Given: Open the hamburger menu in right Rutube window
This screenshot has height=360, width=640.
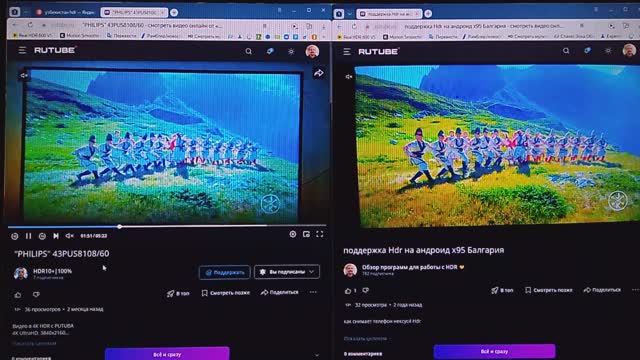Looking at the screenshot, I should pyautogui.click(x=347, y=51).
